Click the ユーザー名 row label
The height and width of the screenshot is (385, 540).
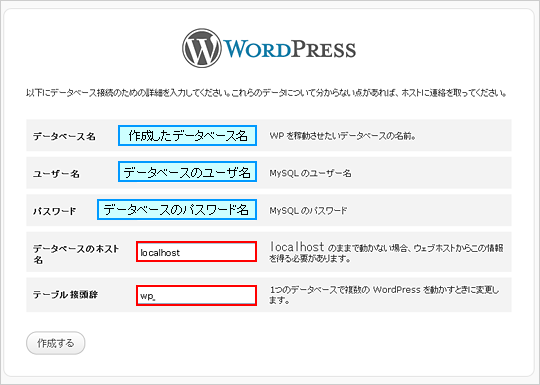(x=56, y=174)
